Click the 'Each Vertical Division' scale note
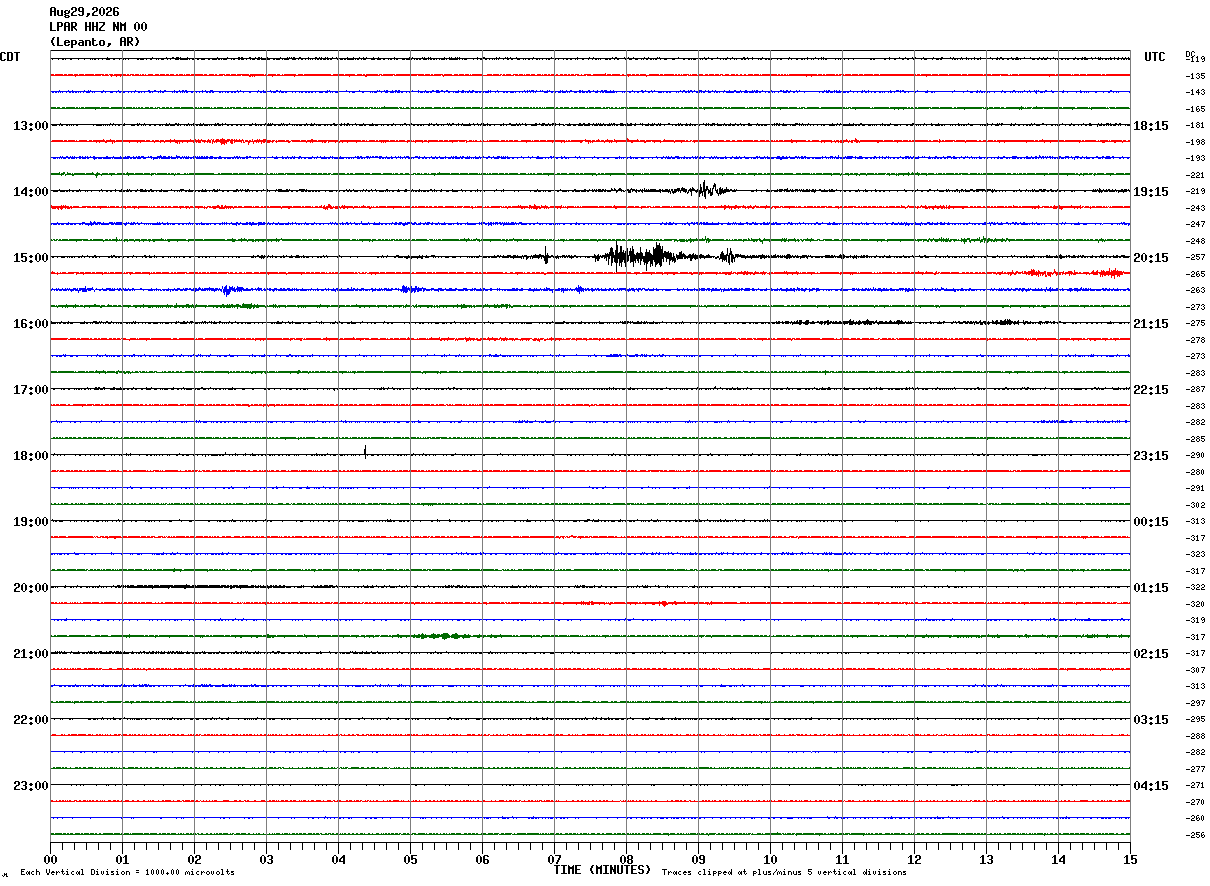Viewport: 1210px width, 886px height. coord(127,872)
